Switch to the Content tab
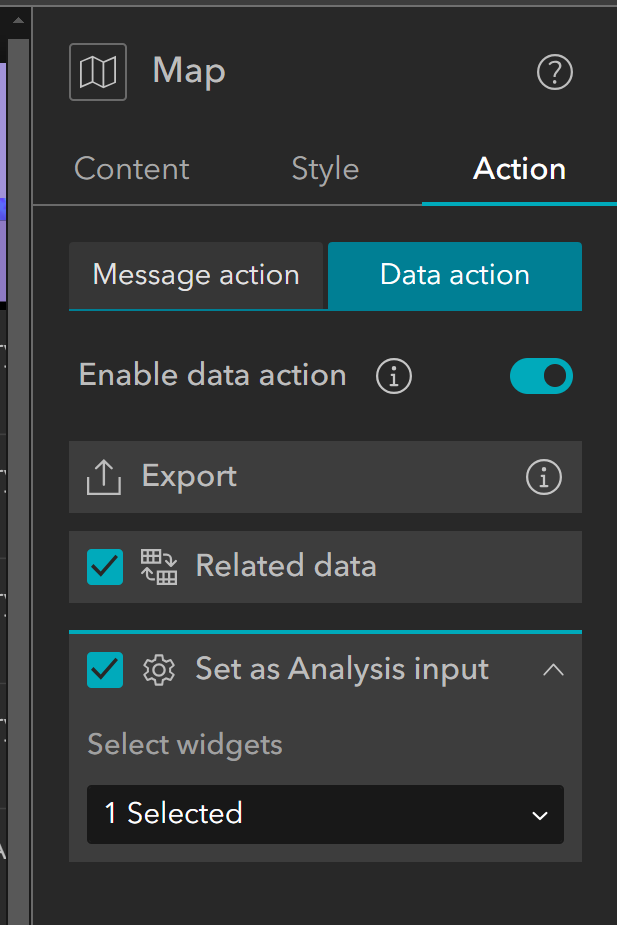The height and width of the screenshot is (925, 617). tap(132, 169)
